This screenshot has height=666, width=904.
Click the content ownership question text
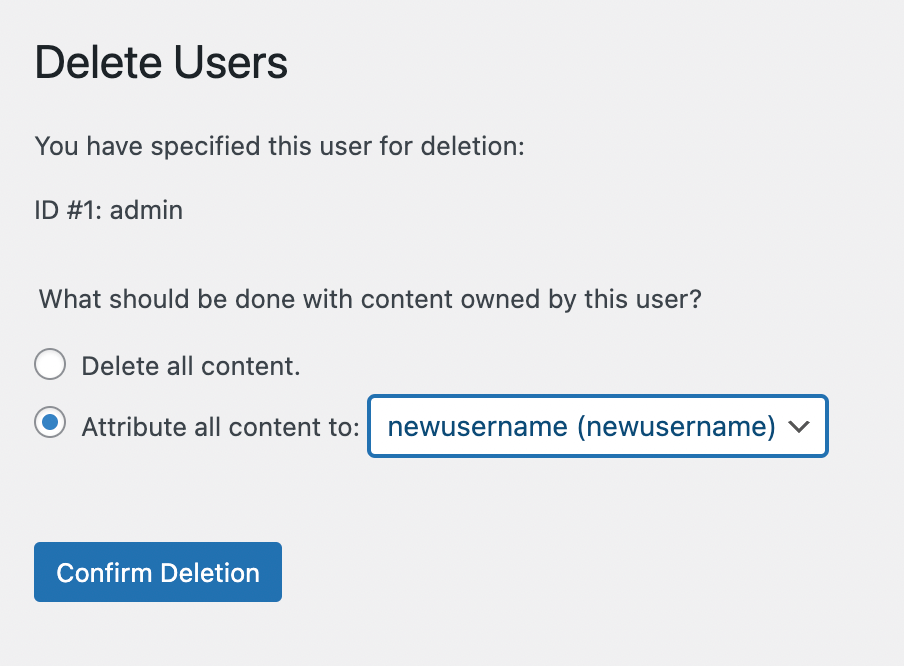coord(371,299)
